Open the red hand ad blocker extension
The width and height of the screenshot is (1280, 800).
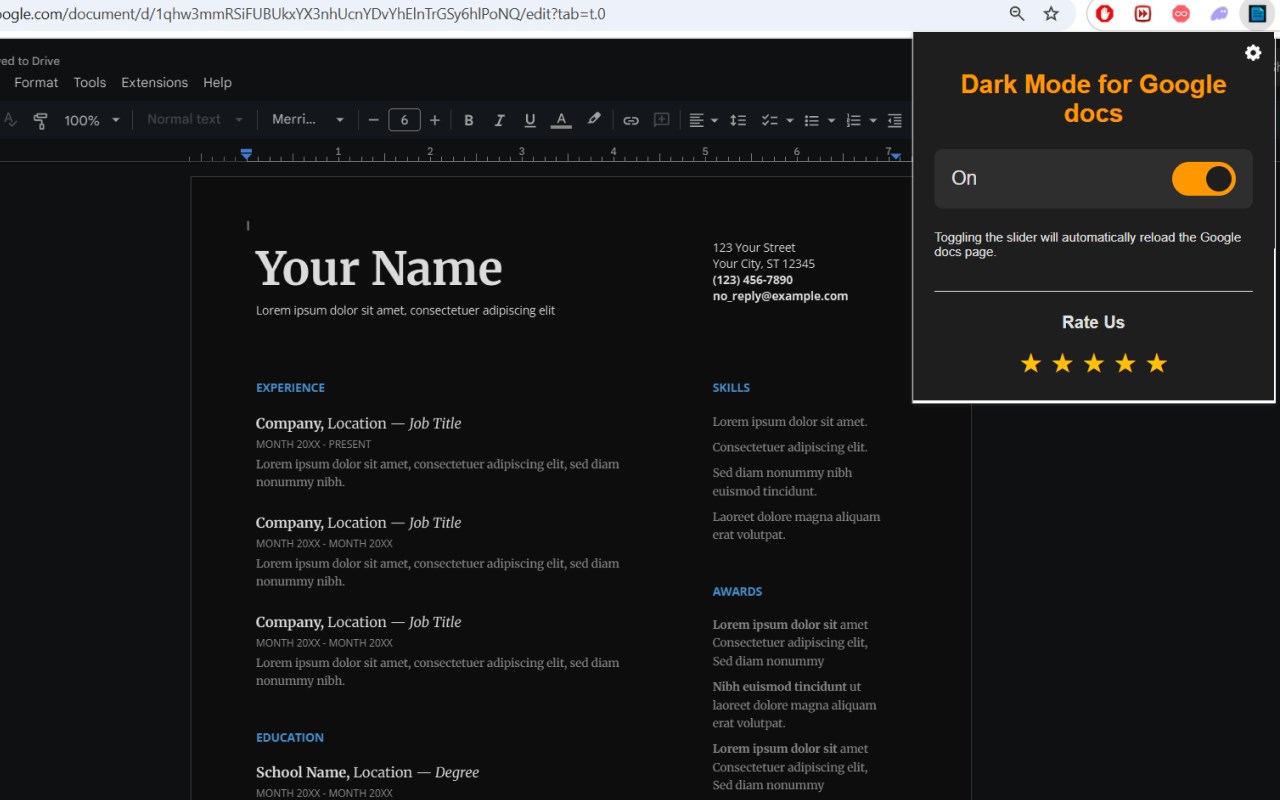(1105, 14)
